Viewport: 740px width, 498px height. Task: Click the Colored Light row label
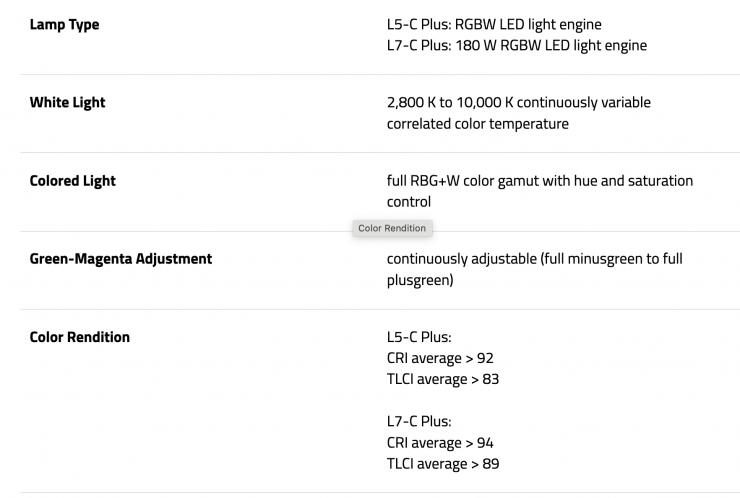pos(72,181)
